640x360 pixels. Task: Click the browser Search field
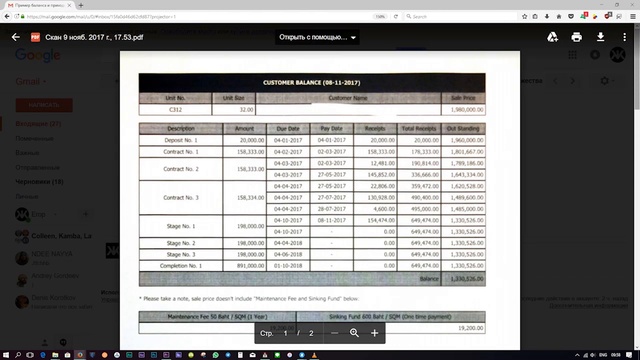[x=459, y=16]
